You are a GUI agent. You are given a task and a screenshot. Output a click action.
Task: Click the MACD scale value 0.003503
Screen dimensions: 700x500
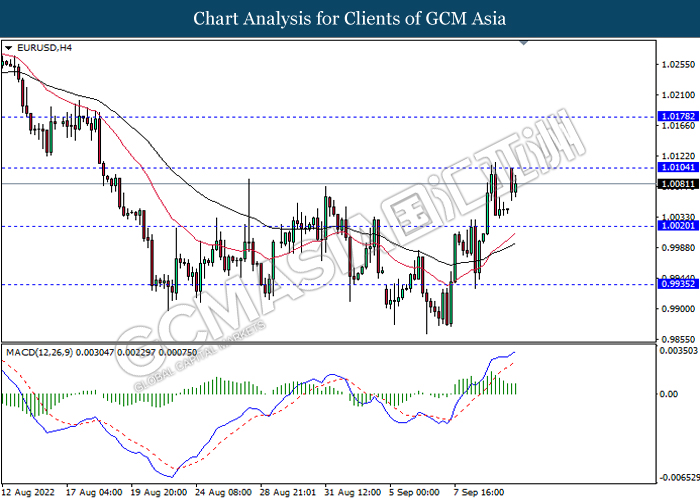pos(679,351)
